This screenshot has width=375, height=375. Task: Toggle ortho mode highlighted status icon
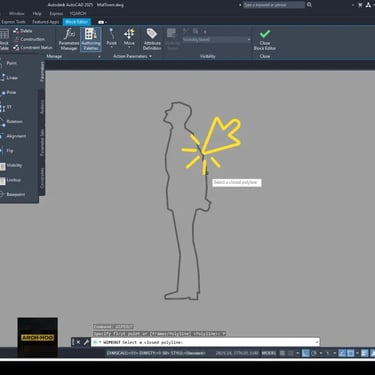pos(306,353)
